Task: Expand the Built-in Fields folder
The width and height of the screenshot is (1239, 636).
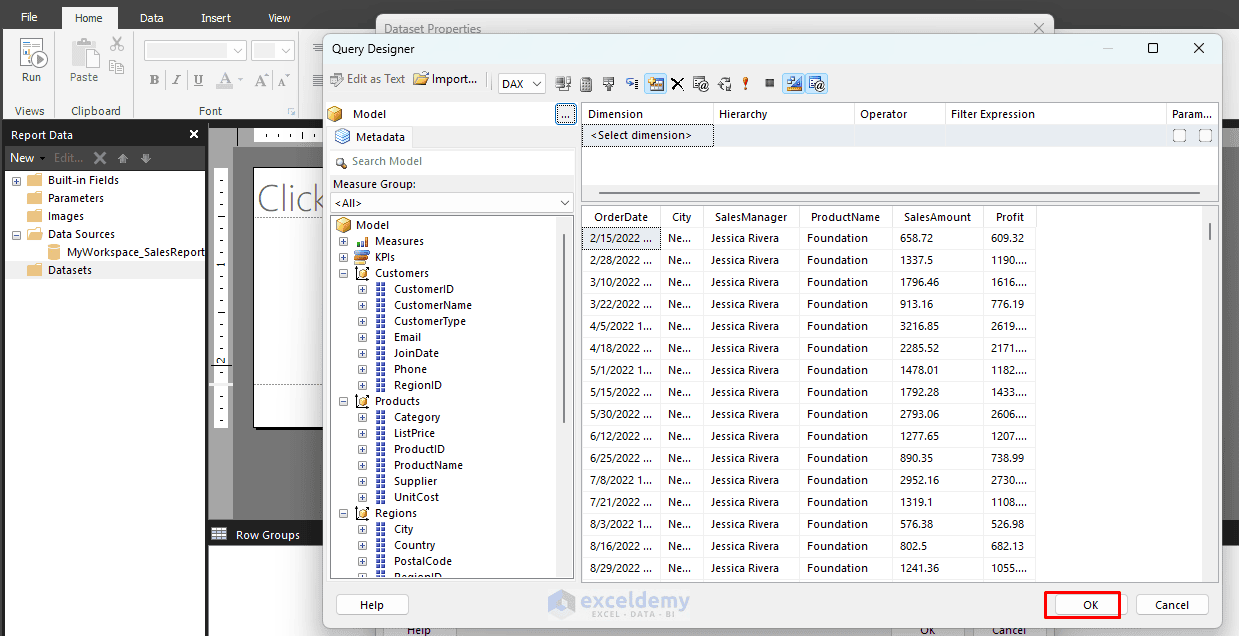Action: (16, 180)
